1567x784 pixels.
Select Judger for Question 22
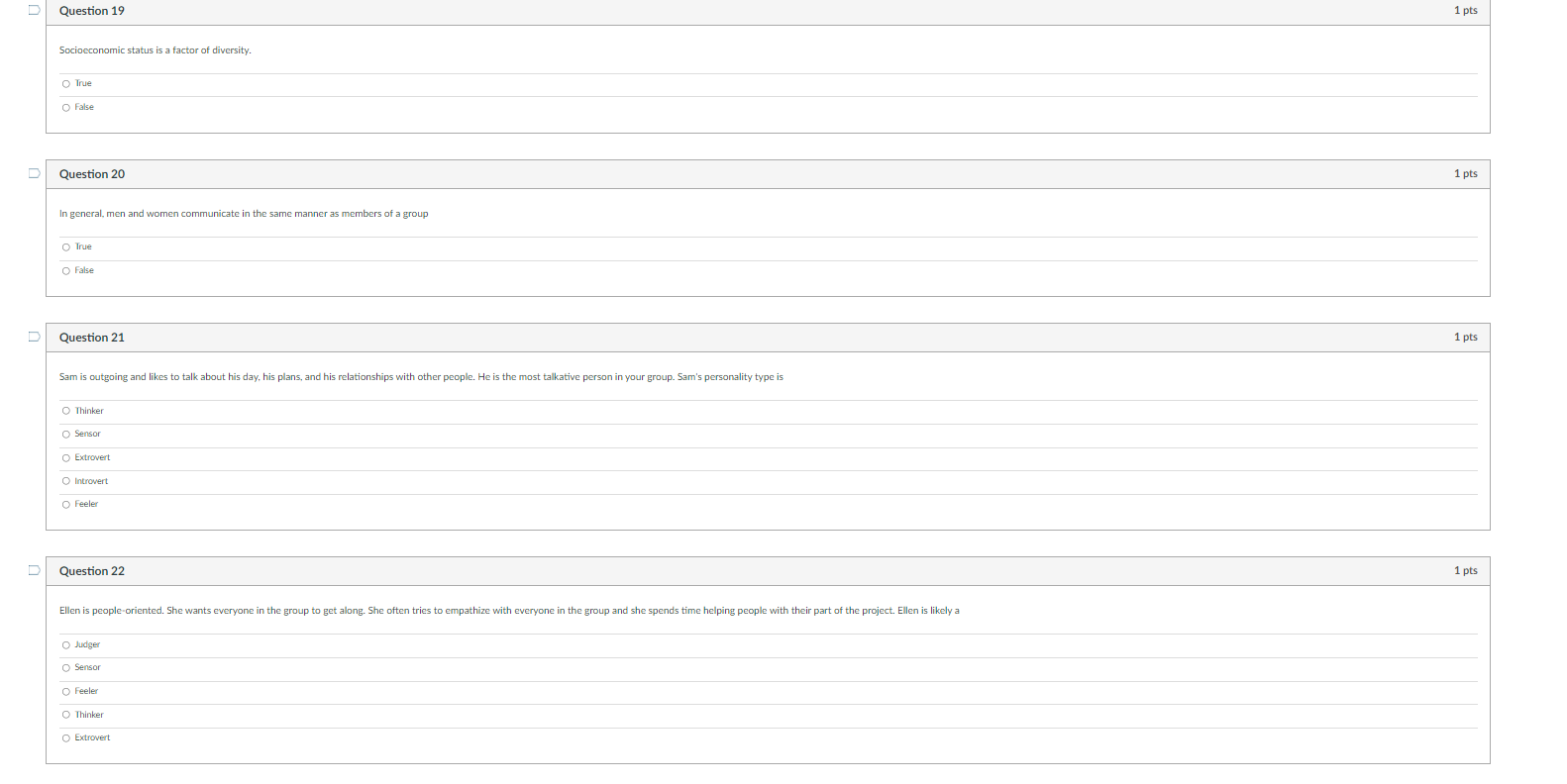coord(66,645)
